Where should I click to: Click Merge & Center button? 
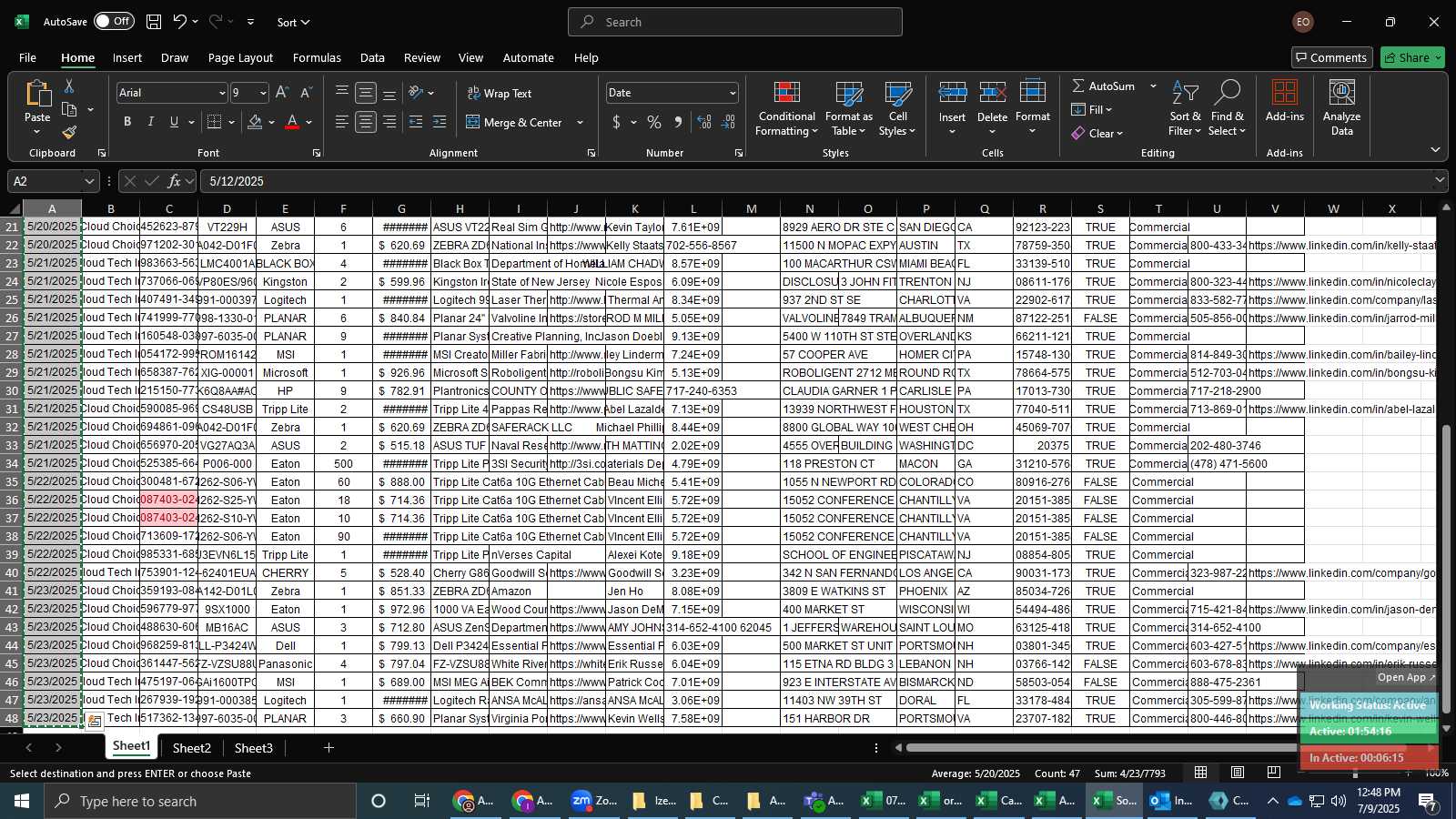[x=514, y=122]
